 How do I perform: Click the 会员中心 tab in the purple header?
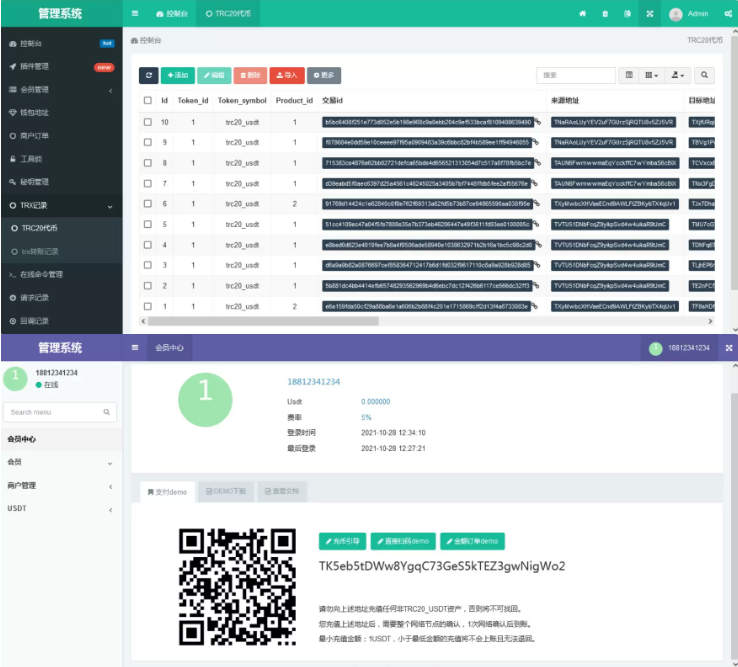tap(169, 348)
